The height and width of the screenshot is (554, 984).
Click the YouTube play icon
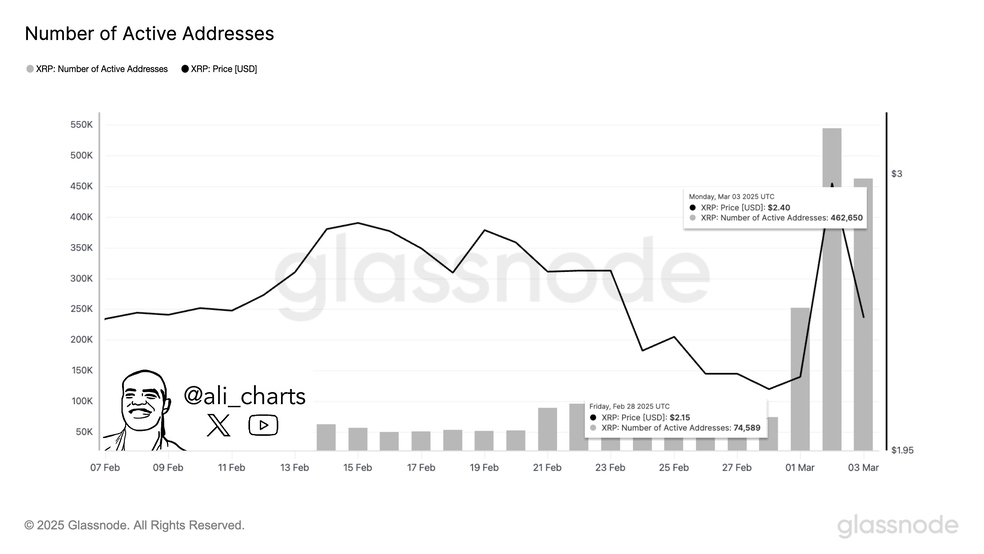click(x=263, y=425)
